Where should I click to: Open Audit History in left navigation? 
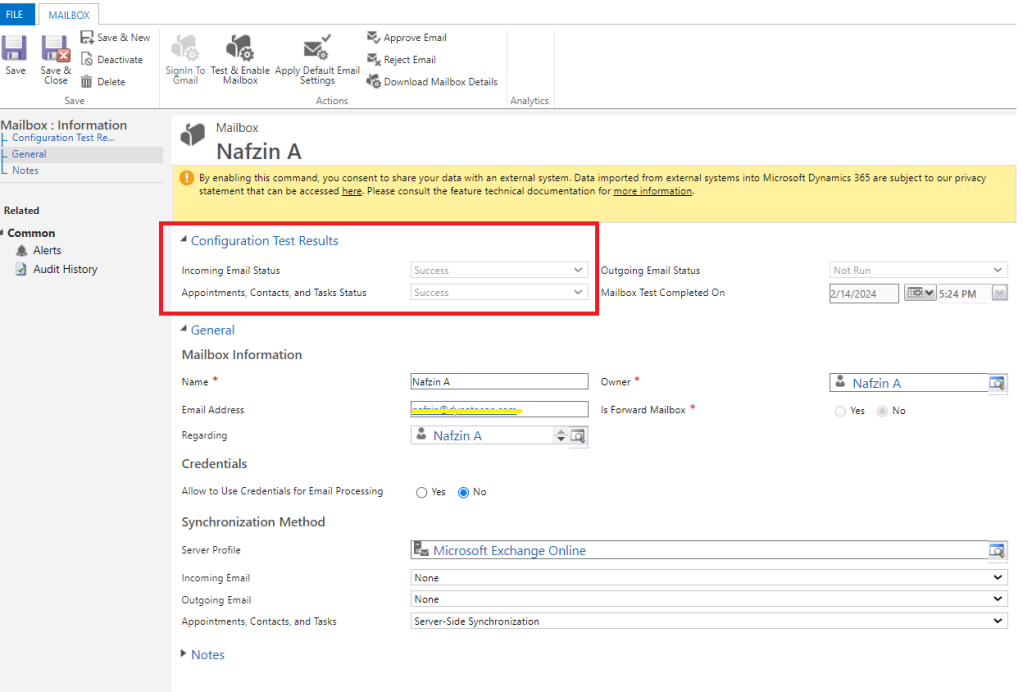pos(65,269)
